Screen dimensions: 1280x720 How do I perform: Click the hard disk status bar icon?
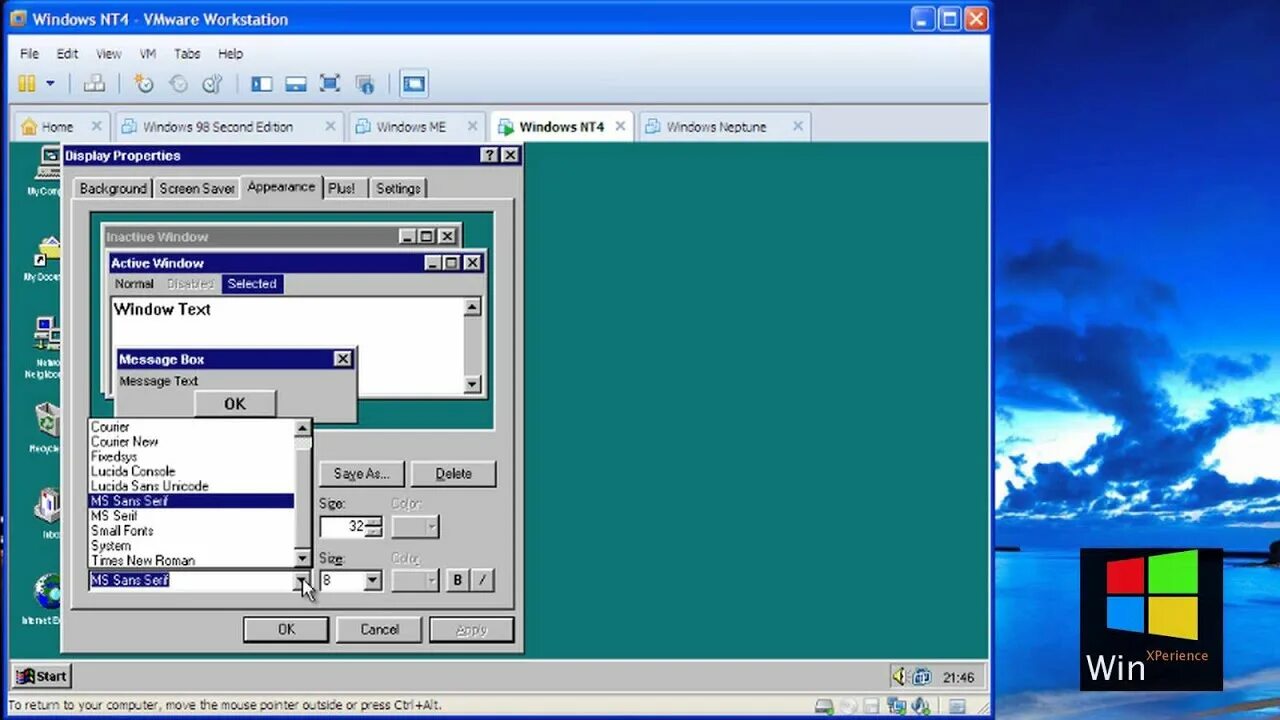[823, 706]
